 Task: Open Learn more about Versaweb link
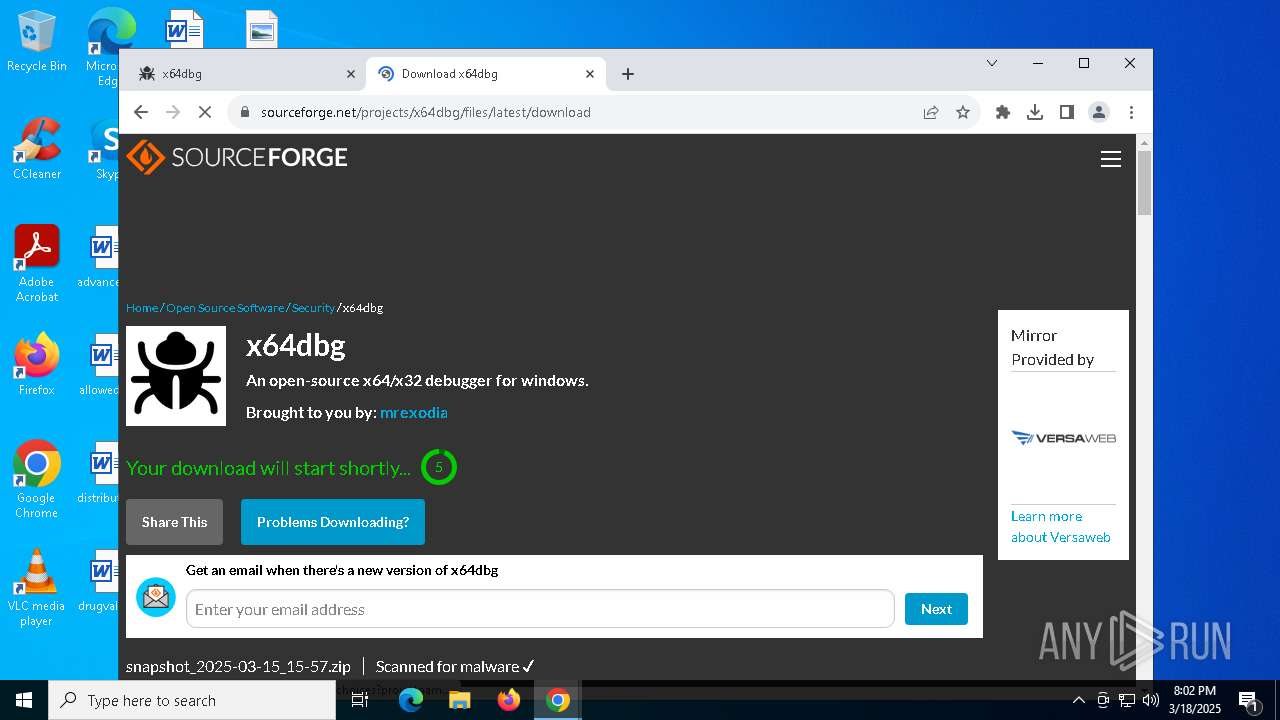(x=1060, y=527)
